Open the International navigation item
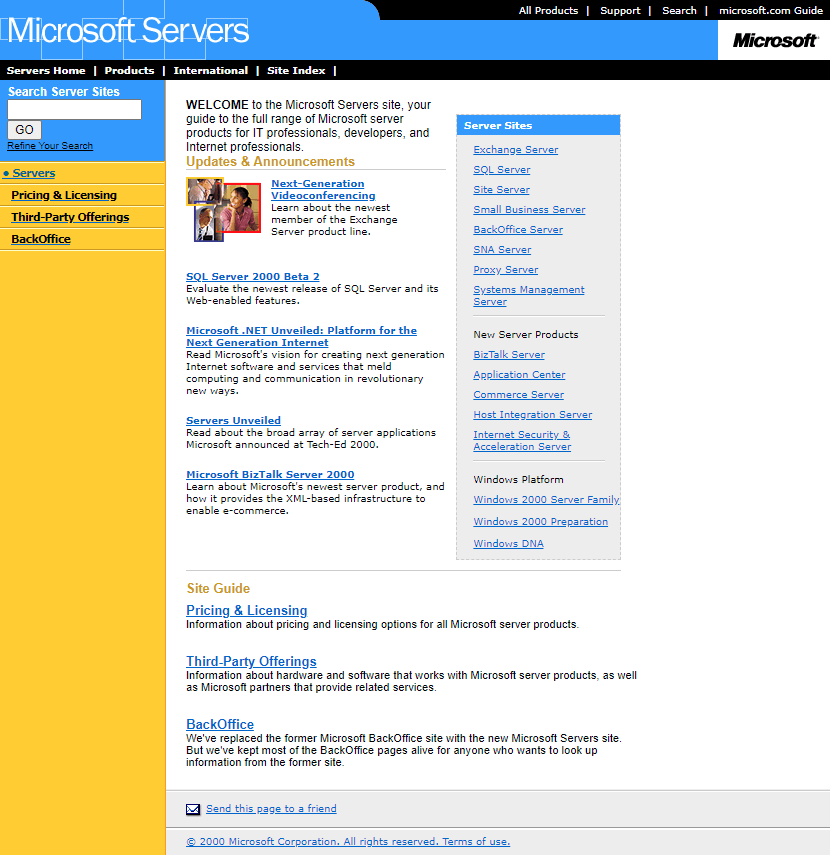The height and width of the screenshot is (855, 830). [x=210, y=70]
